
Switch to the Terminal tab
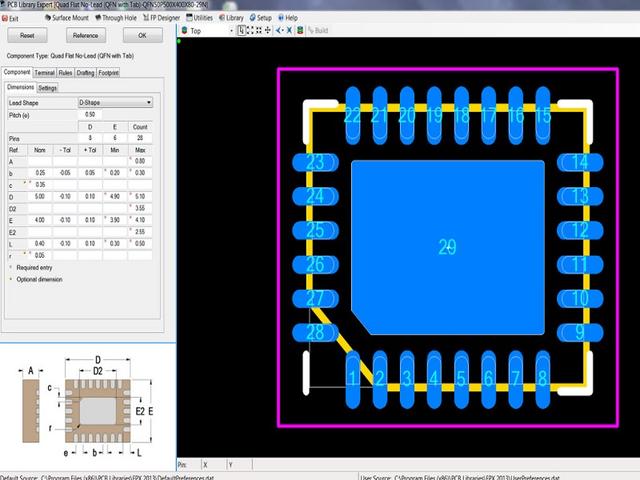(x=44, y=73)
